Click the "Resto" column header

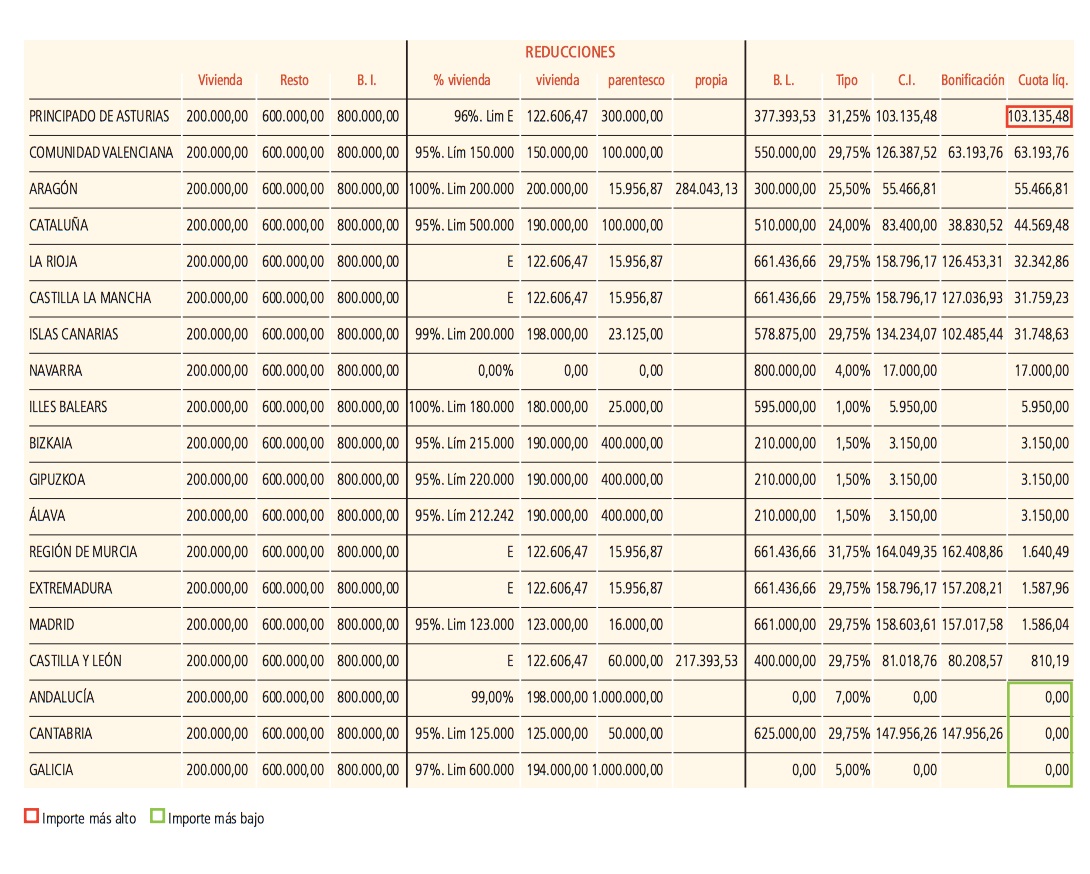click(294, 80)
